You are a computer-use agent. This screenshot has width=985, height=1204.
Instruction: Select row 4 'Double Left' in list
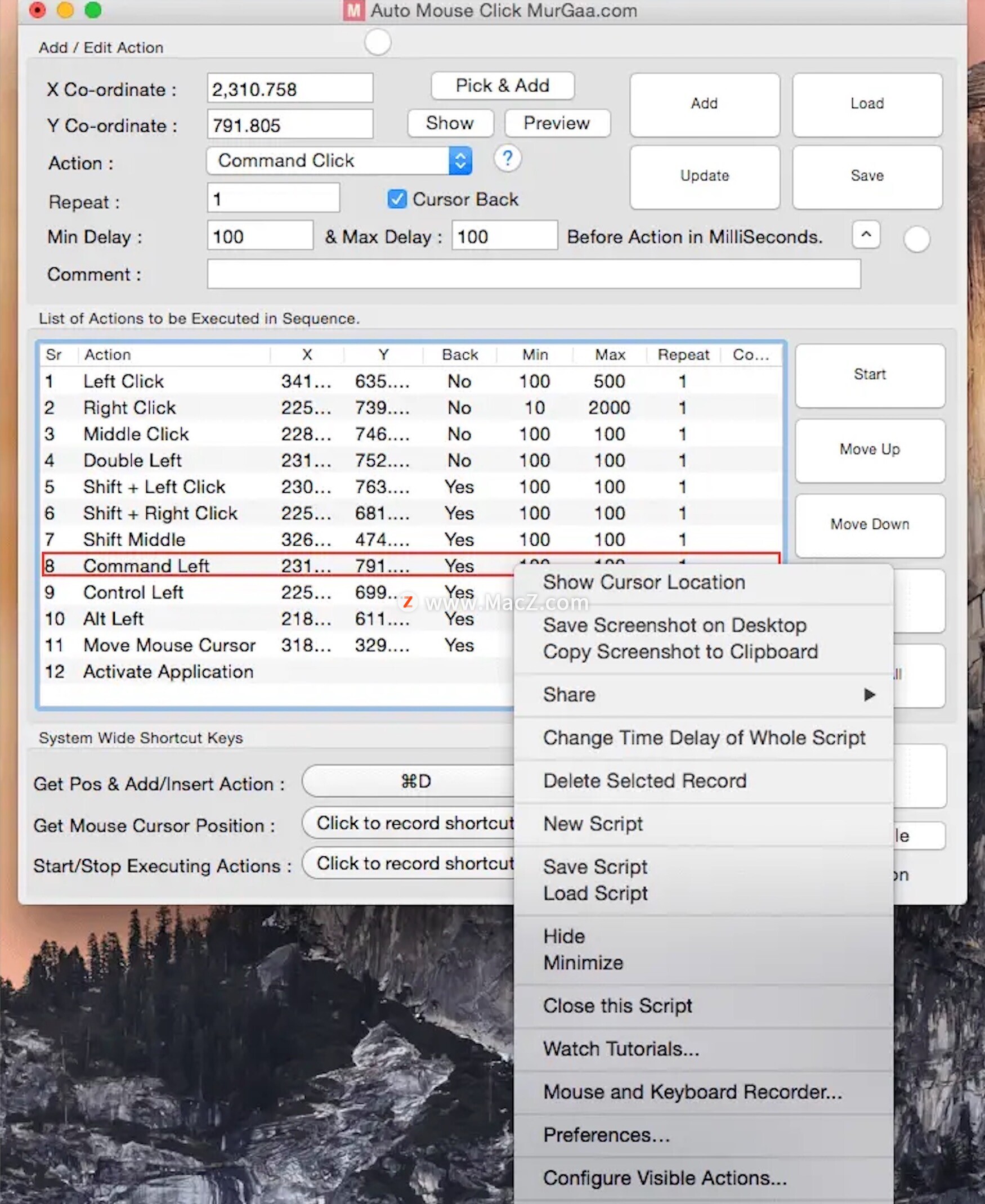pos(411,461)
